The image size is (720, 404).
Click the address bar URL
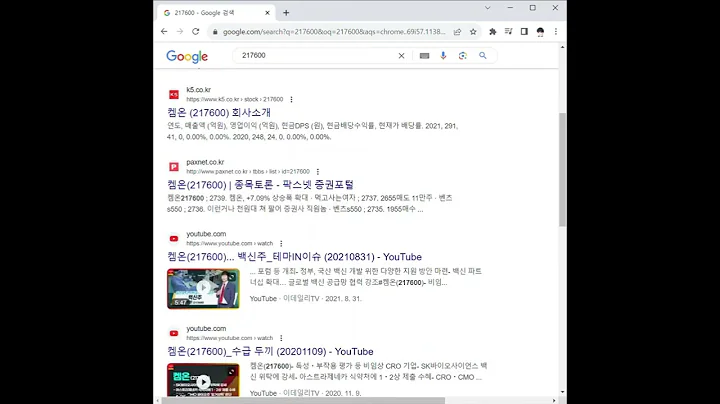coord(334,32)
